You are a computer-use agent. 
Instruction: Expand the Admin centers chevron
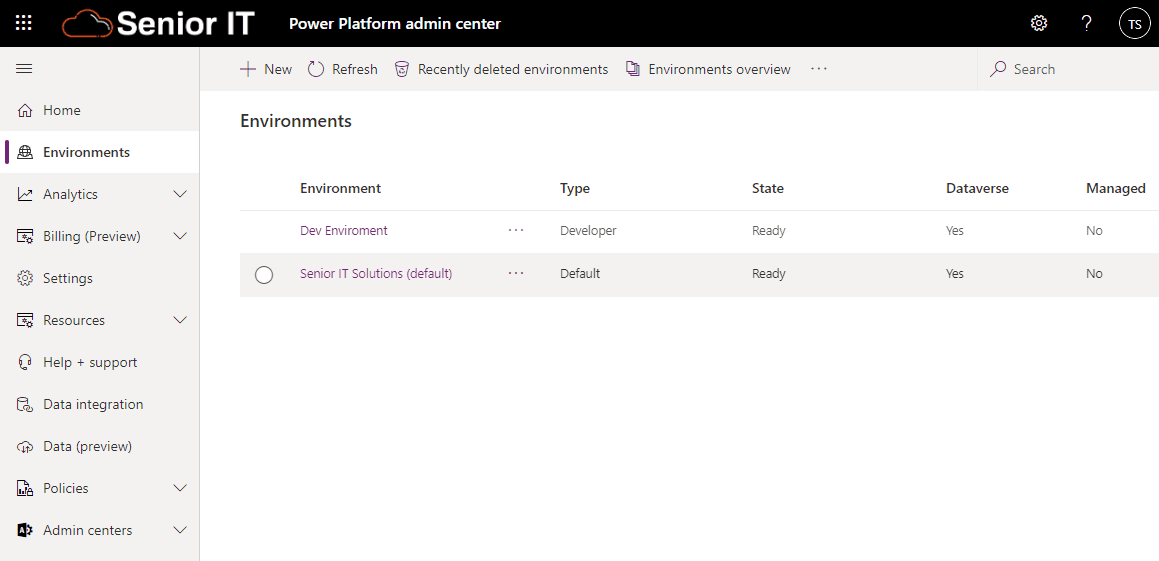click(180, 531)
